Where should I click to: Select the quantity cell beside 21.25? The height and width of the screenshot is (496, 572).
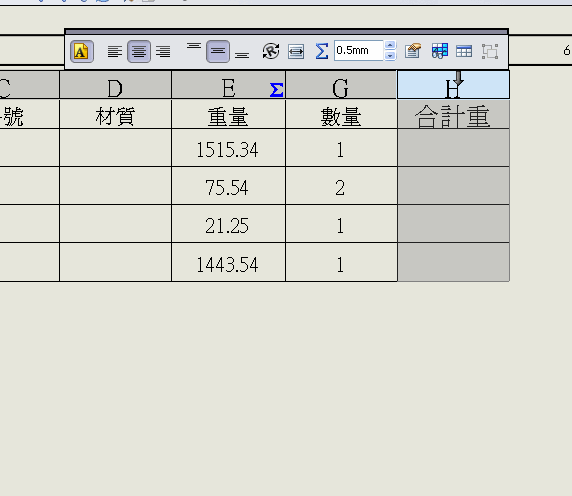341,224
